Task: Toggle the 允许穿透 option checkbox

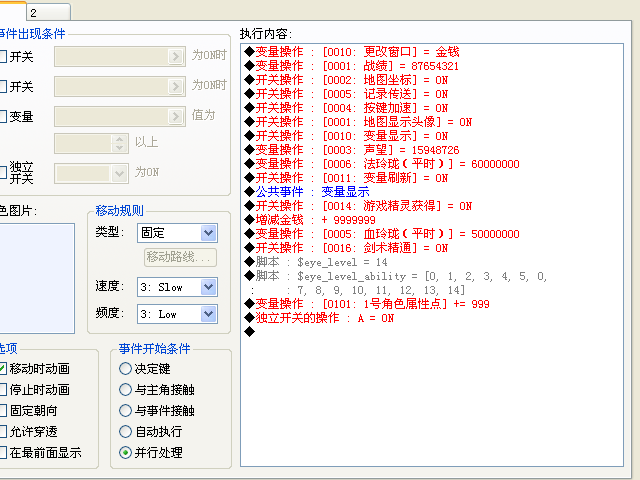Action: [x=3, y=431]
